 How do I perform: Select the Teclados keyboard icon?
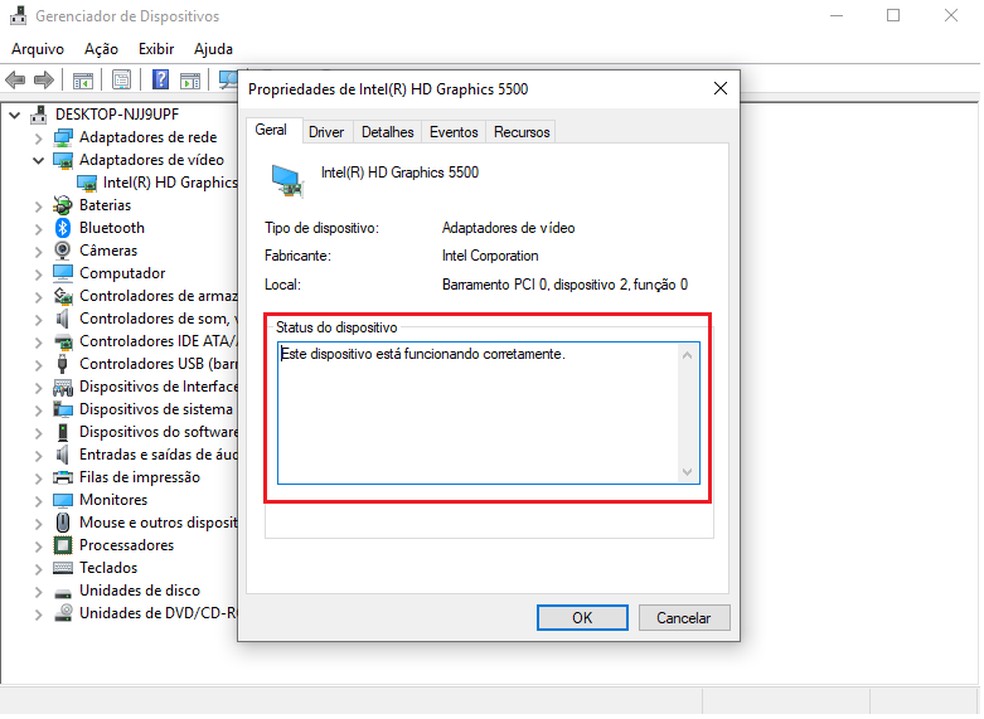(63, 568)
